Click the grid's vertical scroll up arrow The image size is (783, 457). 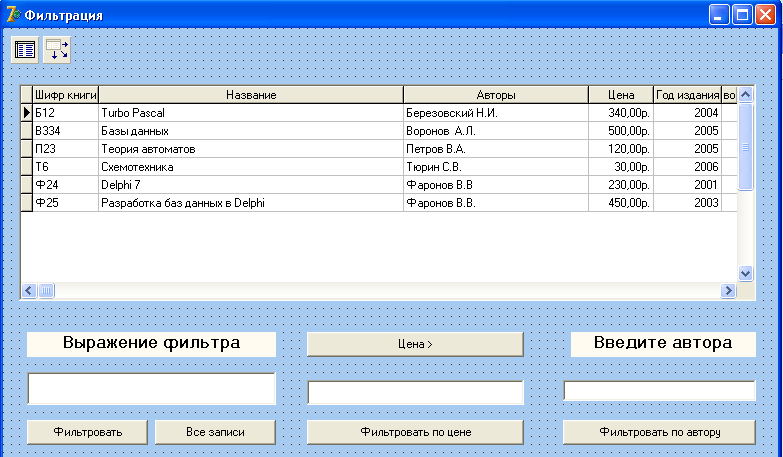(x=745, y=94)
